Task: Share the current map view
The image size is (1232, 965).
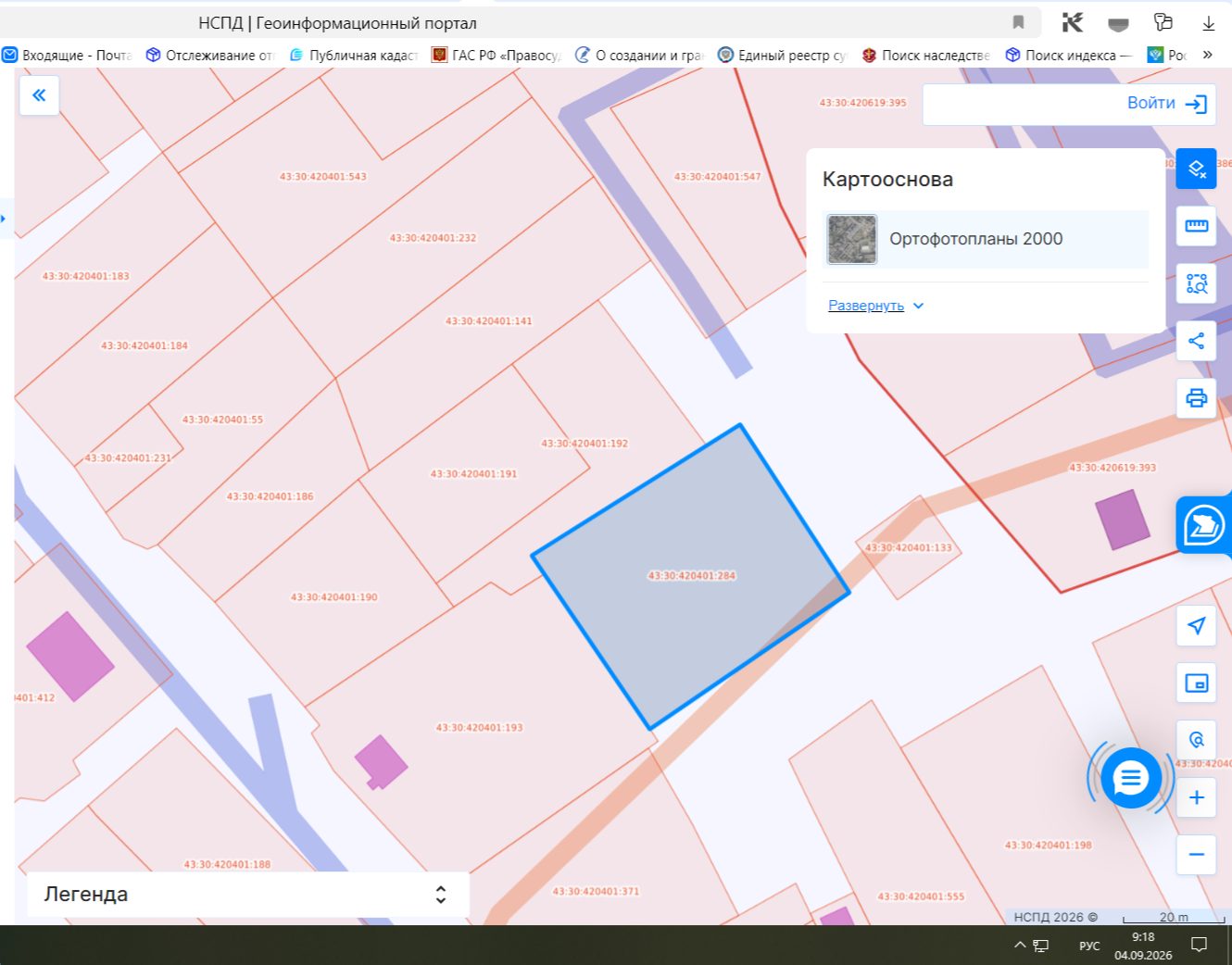Action: [x=1196, y=341]
